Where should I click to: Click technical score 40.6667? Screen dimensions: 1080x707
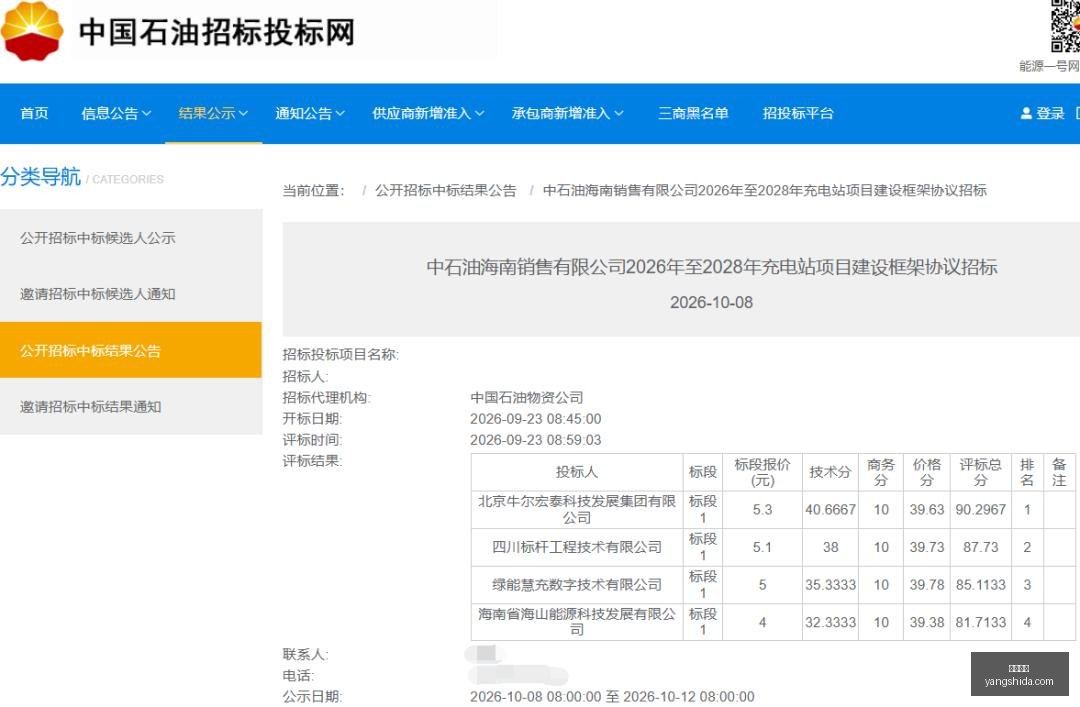pyautogui.click(x=830, y=510)
